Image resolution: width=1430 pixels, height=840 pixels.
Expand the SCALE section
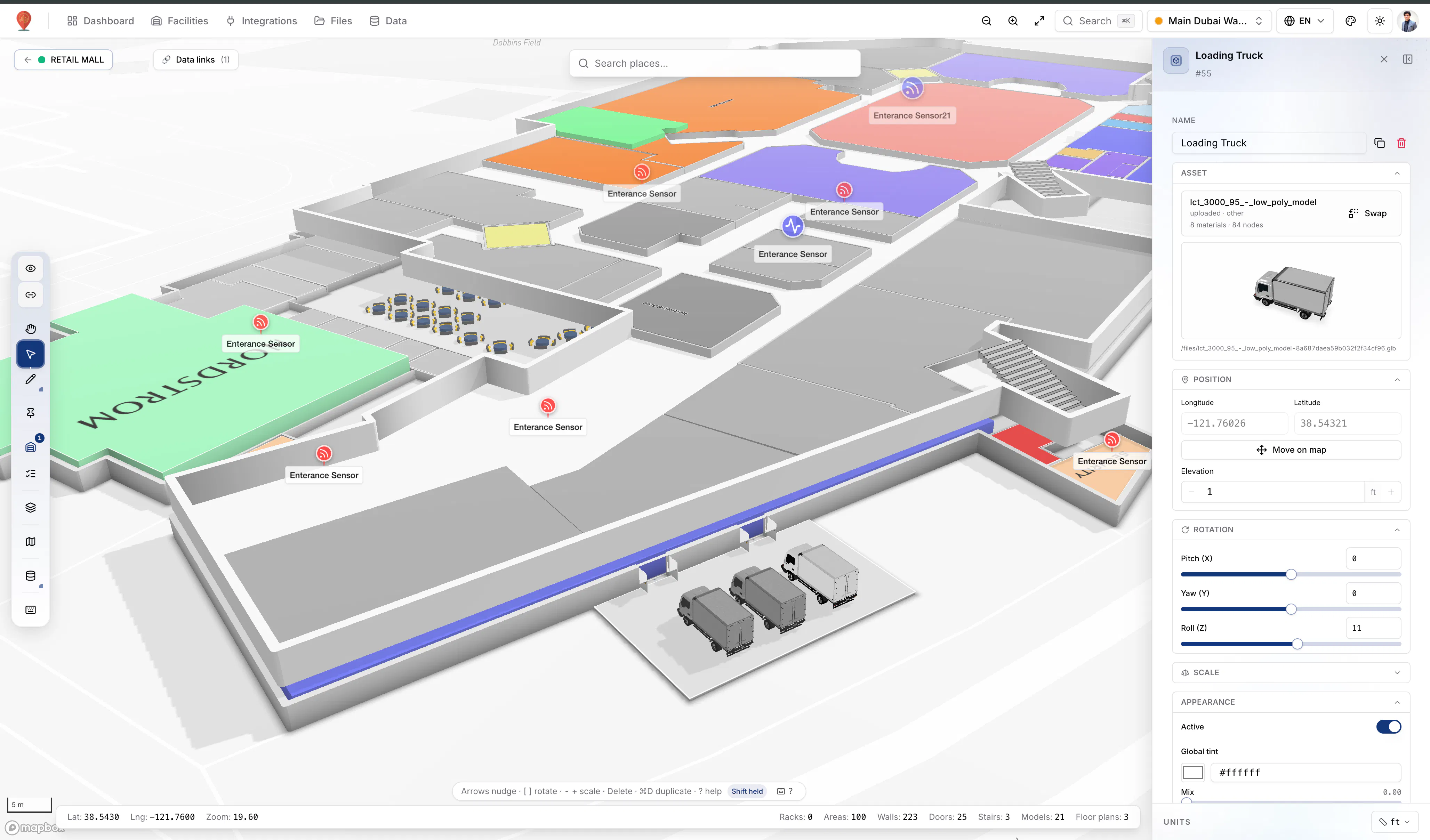(x=1397, y=673)
